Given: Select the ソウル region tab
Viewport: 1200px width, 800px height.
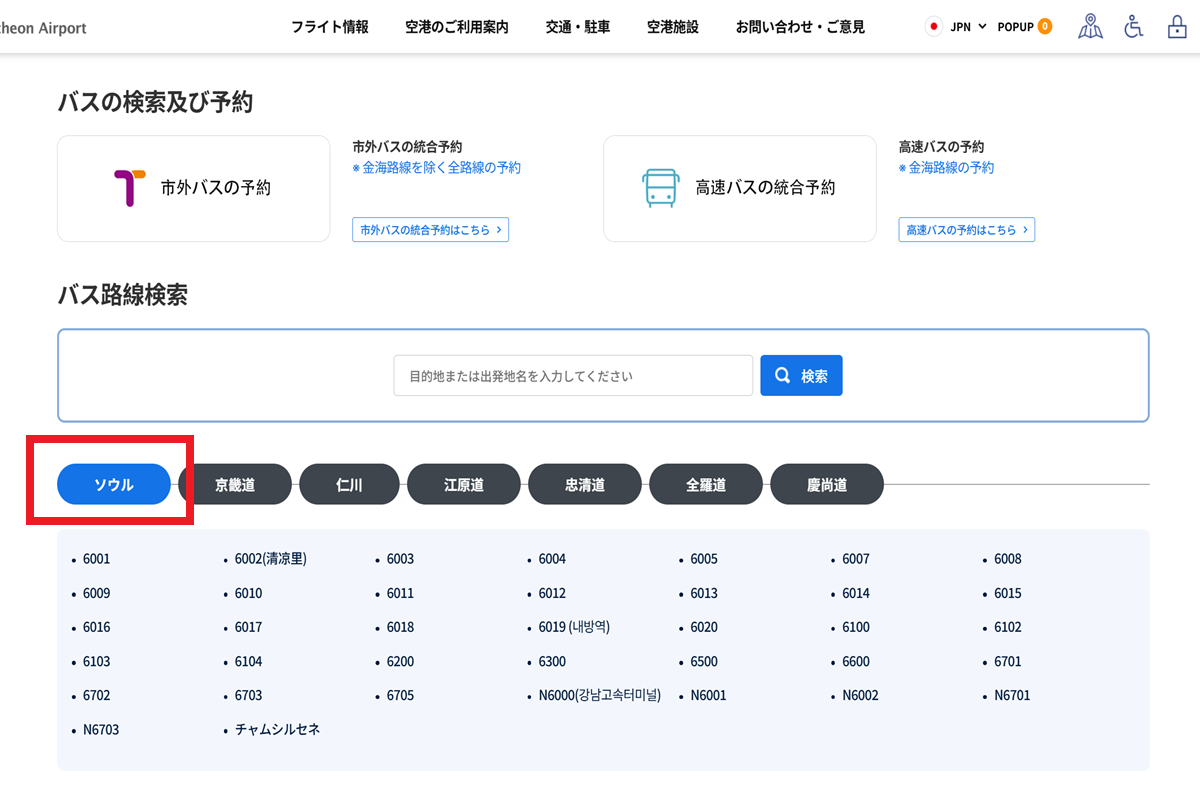Looking at the screenshot, I should [x=114, y=485].
